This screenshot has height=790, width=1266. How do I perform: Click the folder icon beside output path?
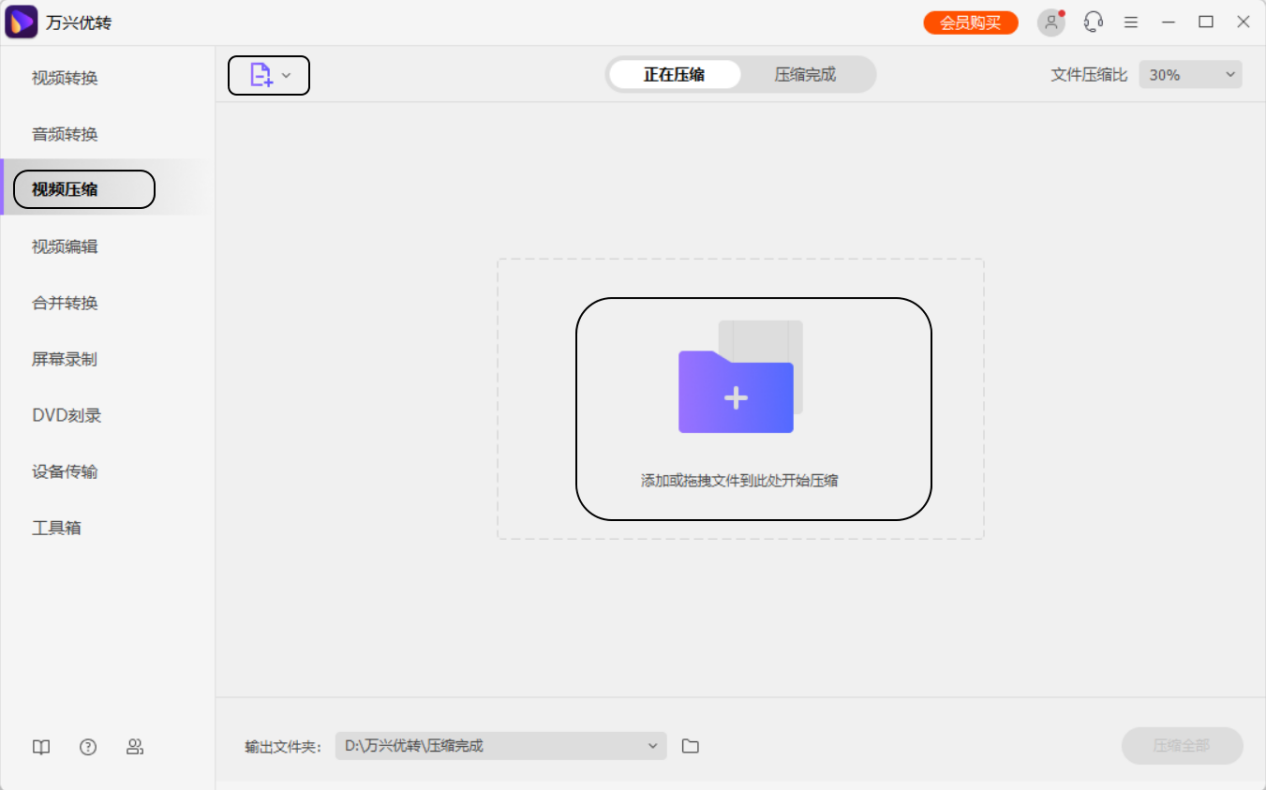[690, 745]
